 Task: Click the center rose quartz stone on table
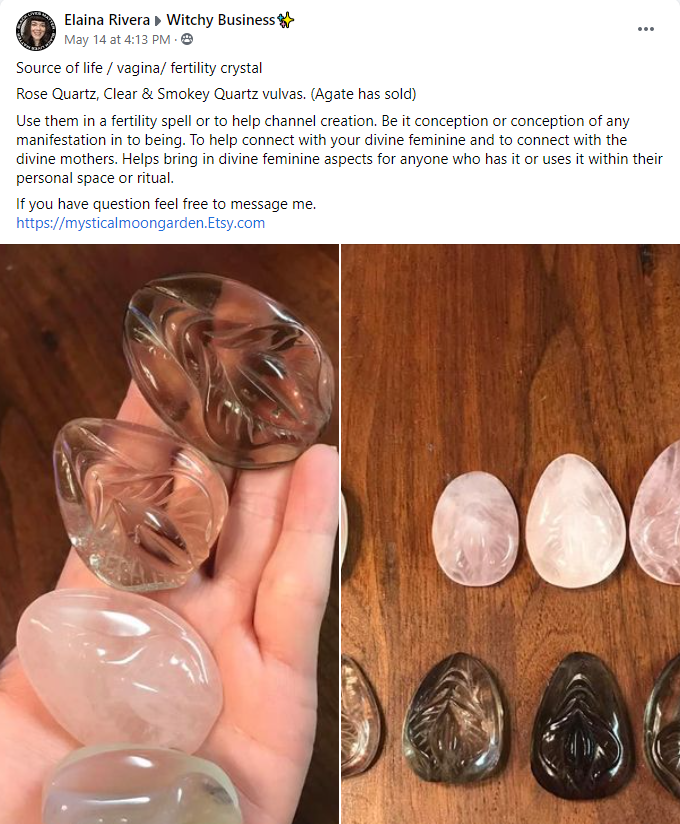point(575,521)
